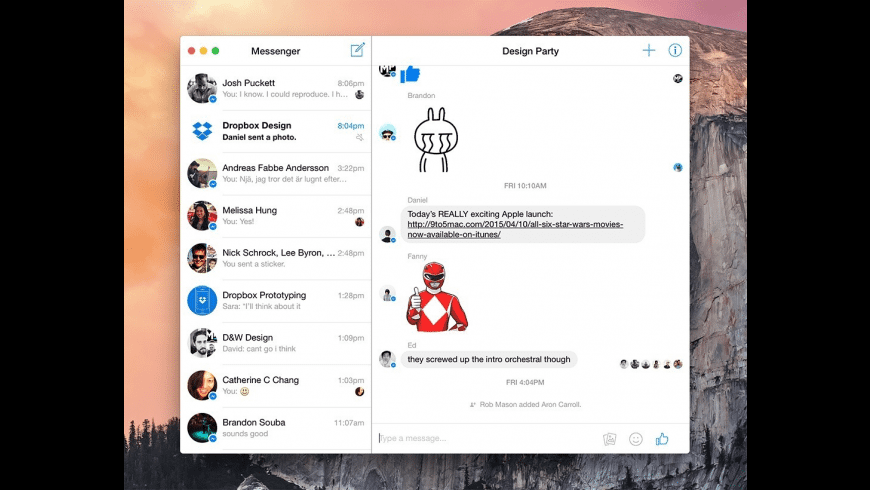Click Brandon's avatar beside the rabbit sticker

(x=387, y=133)
